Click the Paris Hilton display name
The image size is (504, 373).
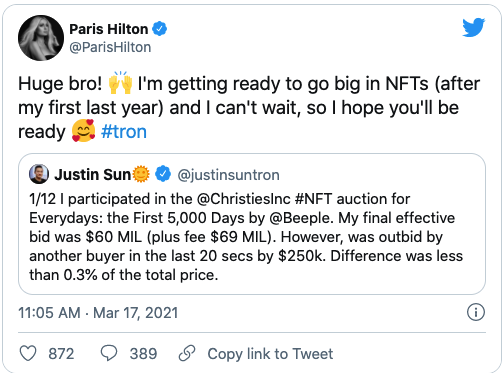(109, 29)
